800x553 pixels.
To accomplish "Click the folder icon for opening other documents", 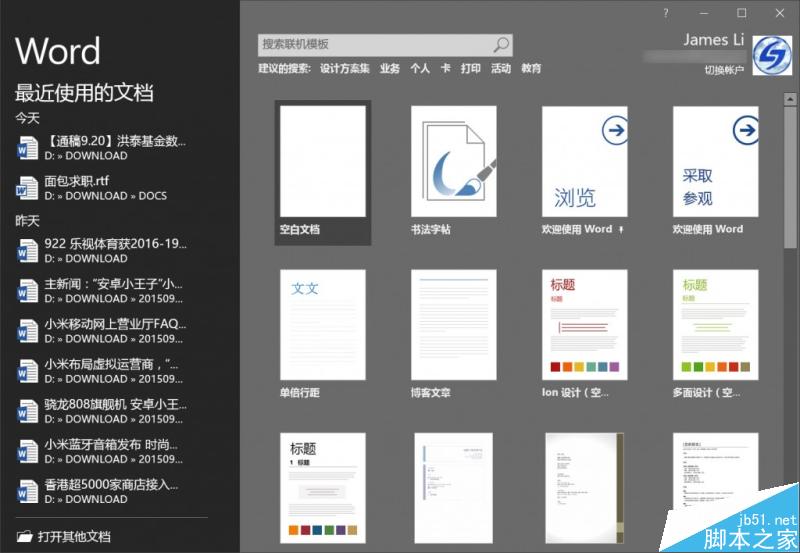I will click(x=24, y=537).
